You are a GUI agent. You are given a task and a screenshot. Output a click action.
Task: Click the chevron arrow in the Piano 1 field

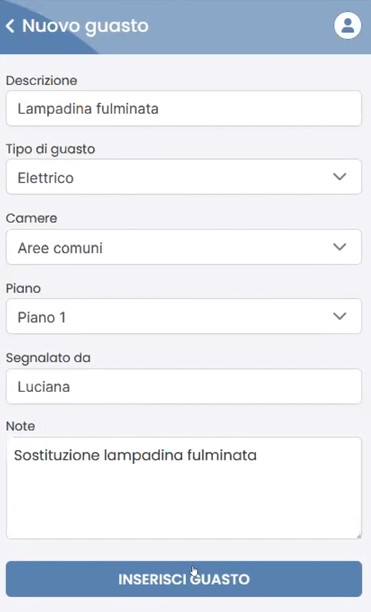point(339,316)
